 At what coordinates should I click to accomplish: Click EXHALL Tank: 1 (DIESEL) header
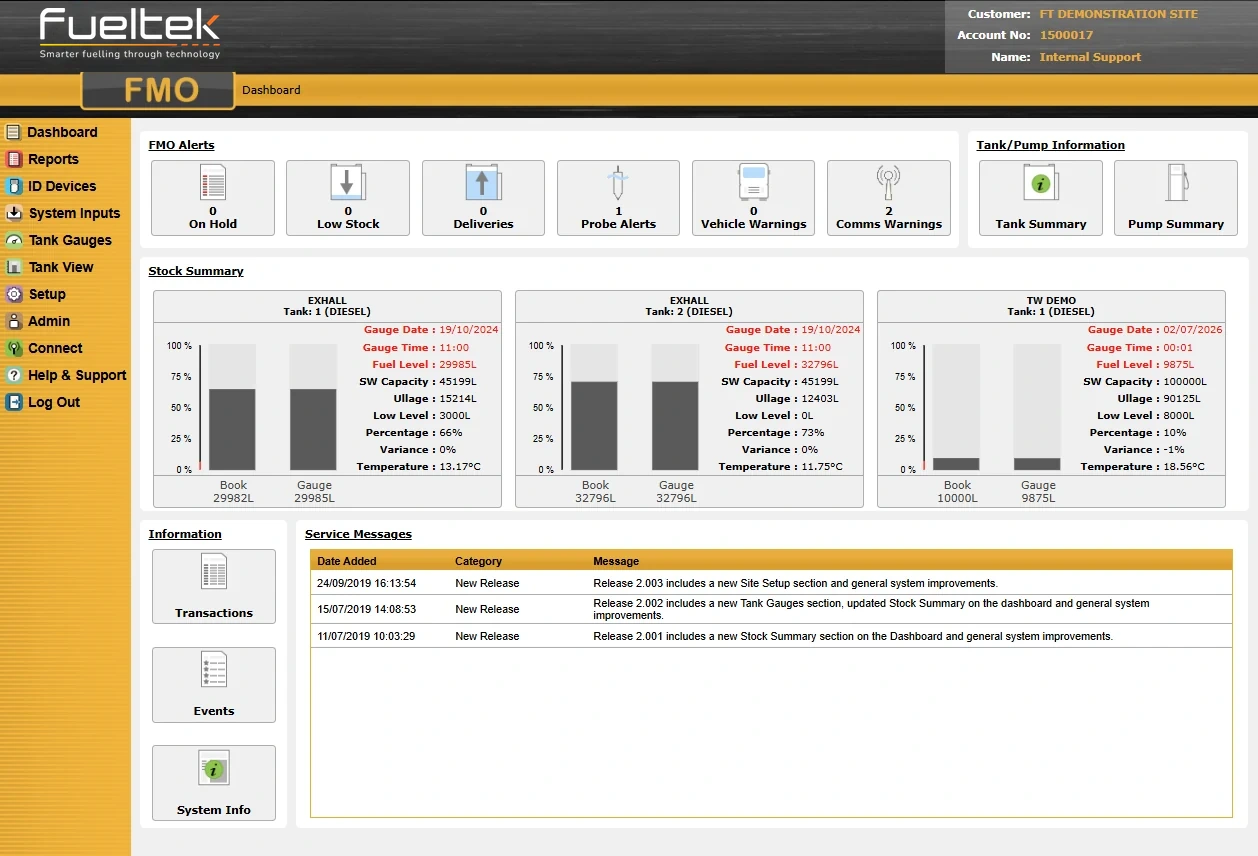tap(327, 306)
